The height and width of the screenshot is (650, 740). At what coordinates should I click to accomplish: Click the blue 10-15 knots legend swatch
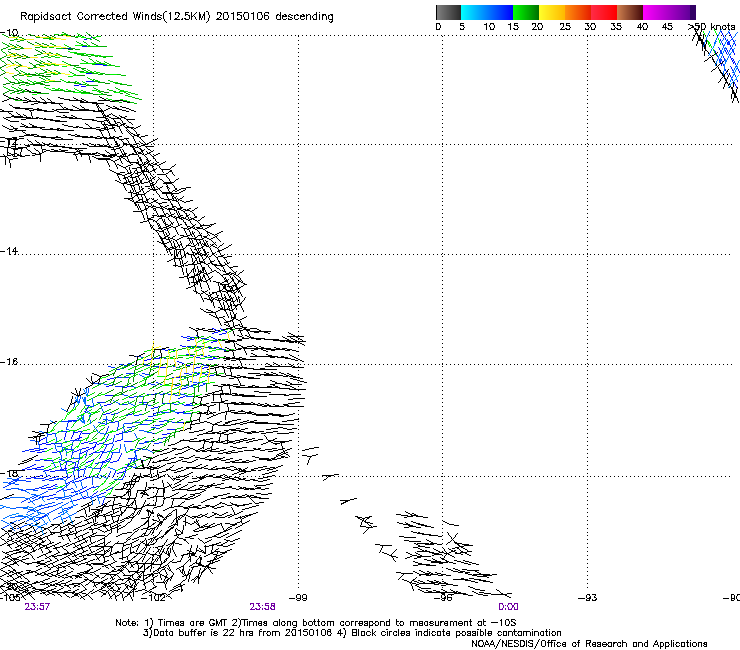pos(500,12)
